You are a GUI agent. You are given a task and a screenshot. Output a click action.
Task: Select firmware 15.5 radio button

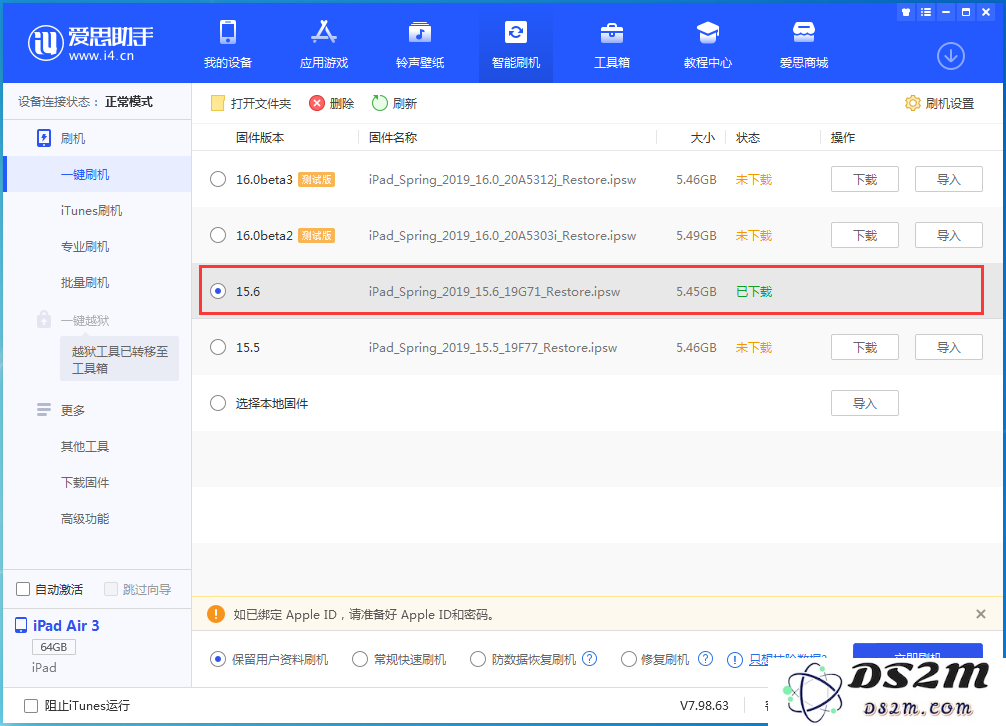click(218, 347)
